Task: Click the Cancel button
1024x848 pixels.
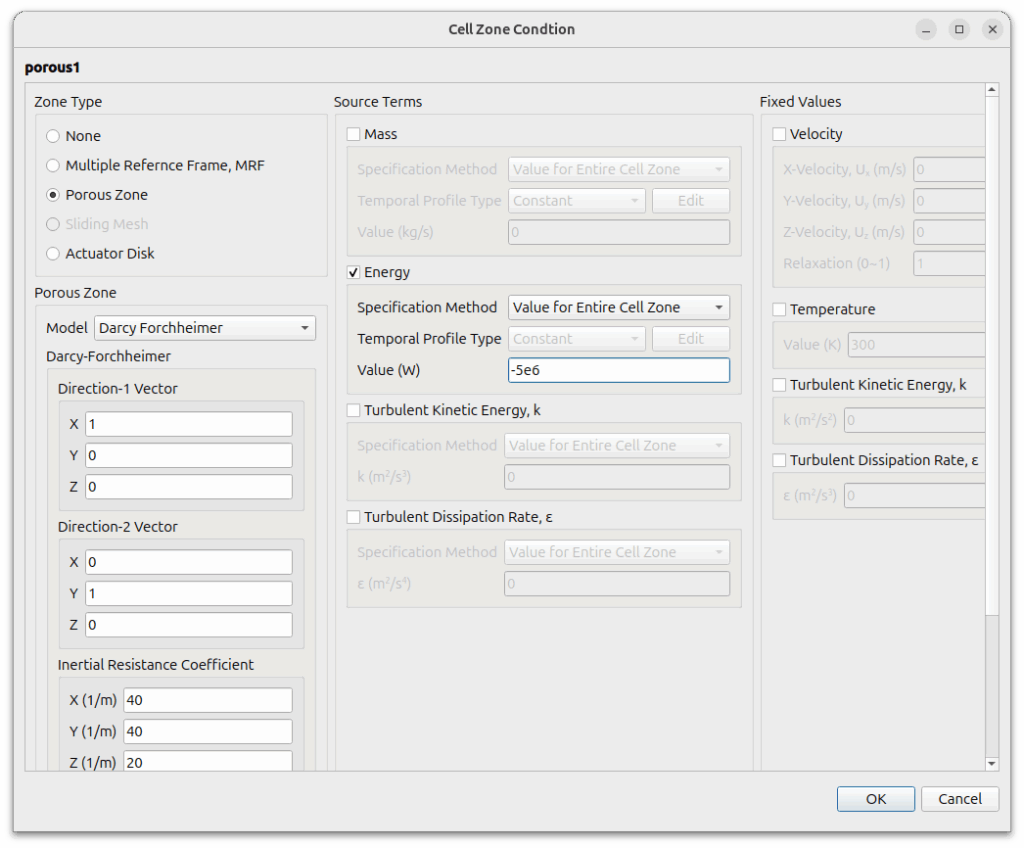Action: [959, 798]
